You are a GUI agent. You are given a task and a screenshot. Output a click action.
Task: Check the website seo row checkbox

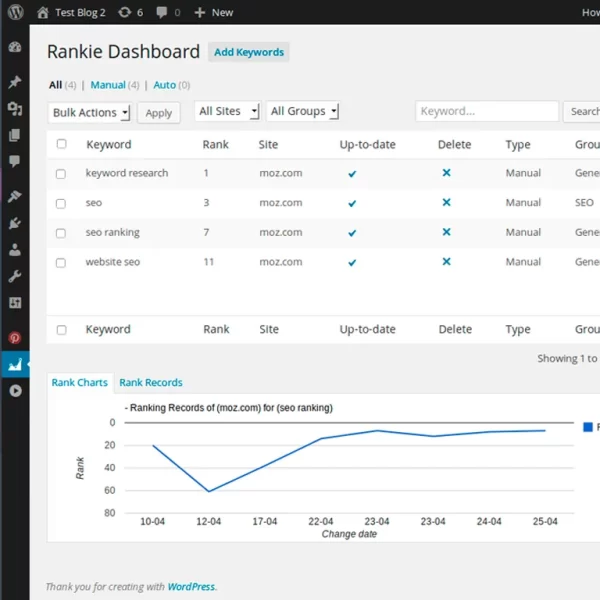[x=61, y=263]
